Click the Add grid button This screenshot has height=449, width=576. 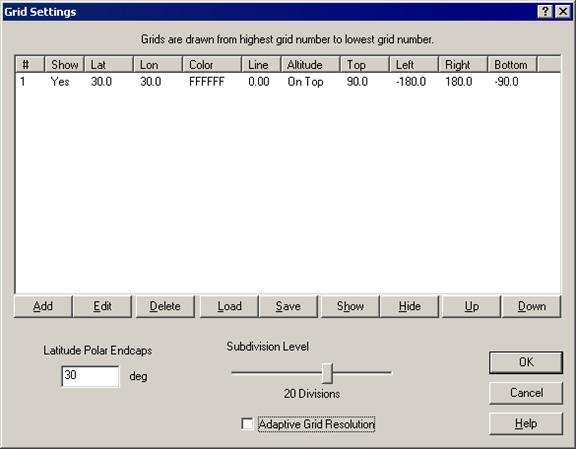[x=43, y=306]
